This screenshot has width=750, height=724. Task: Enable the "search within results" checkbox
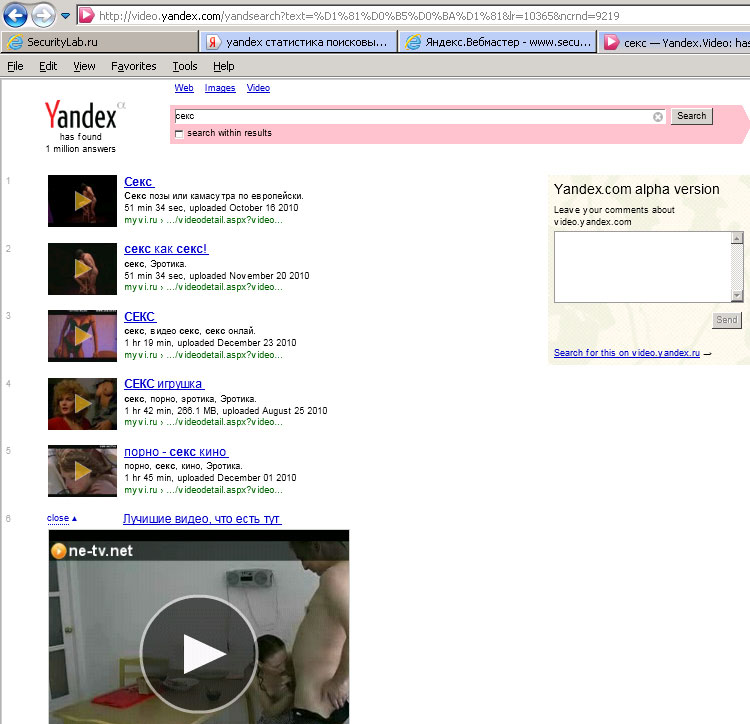coord(179,134)
